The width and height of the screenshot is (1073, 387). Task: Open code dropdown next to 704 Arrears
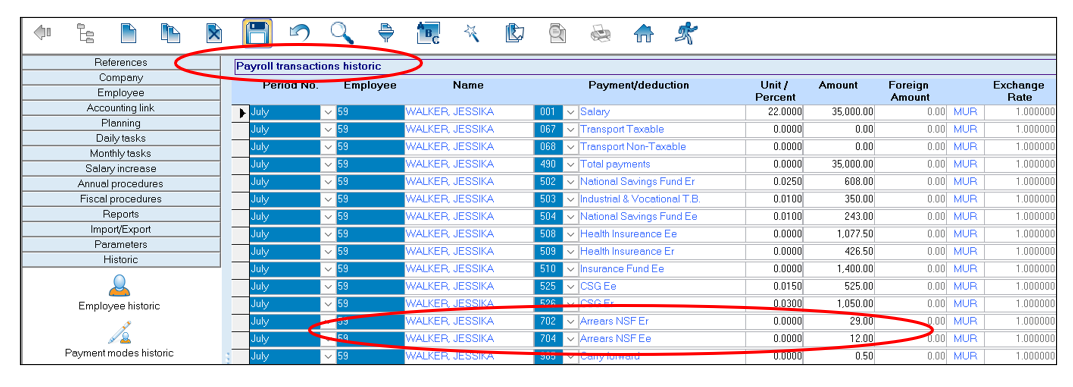point(571,338)
